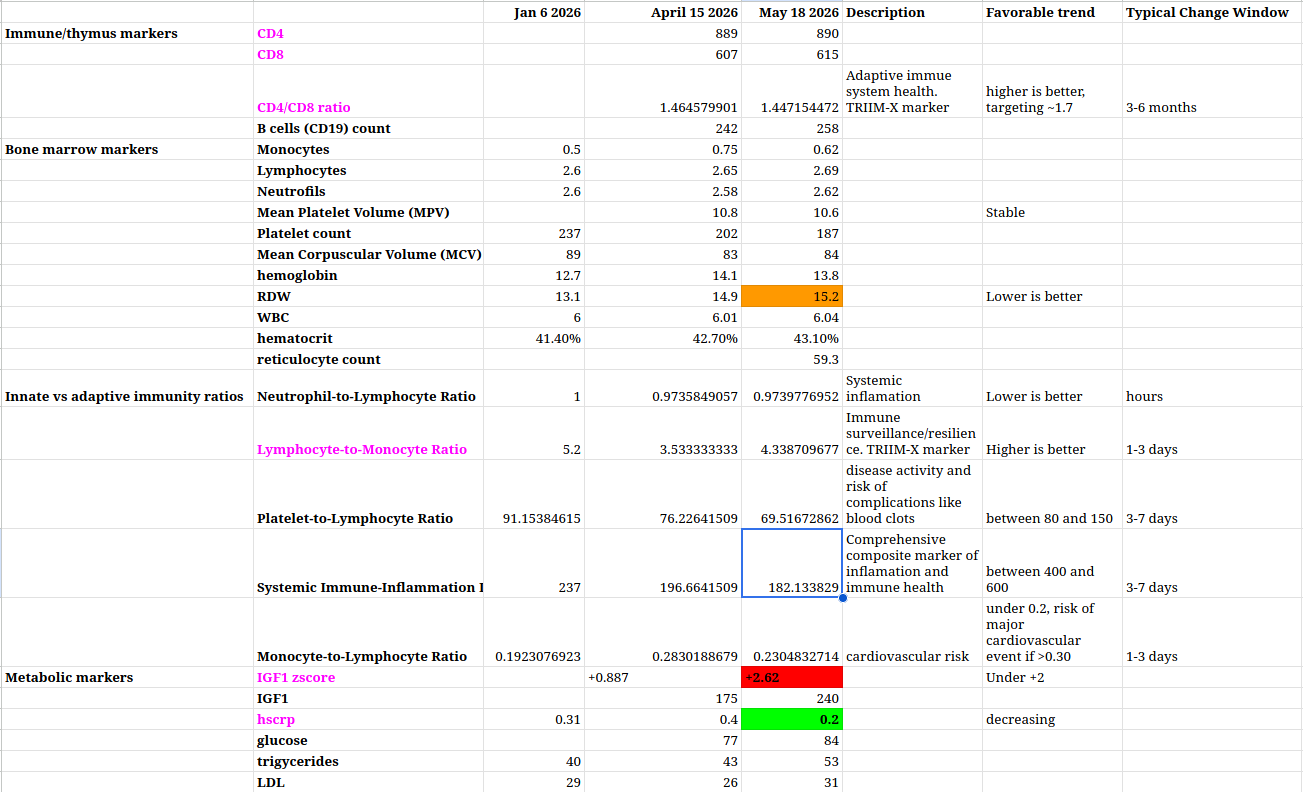Click the orange-highlighted RDW value 15.2
The image size is (1303, 792).
pos(792,296)
